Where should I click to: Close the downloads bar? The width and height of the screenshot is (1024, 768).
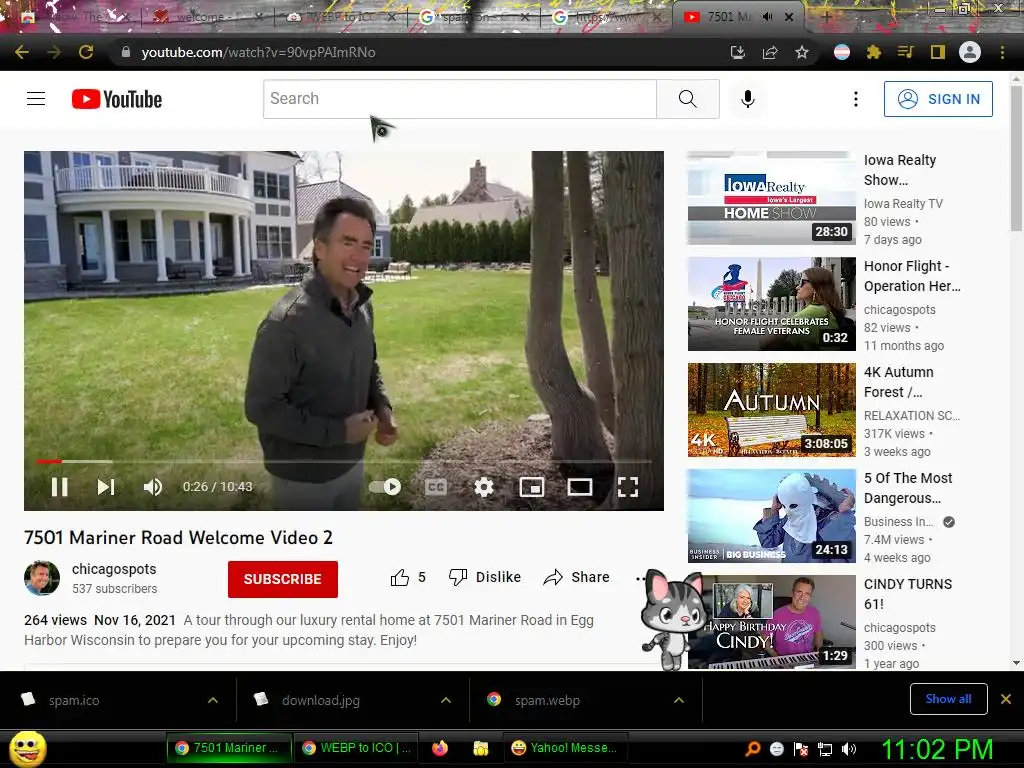[x=1006, y=699]
